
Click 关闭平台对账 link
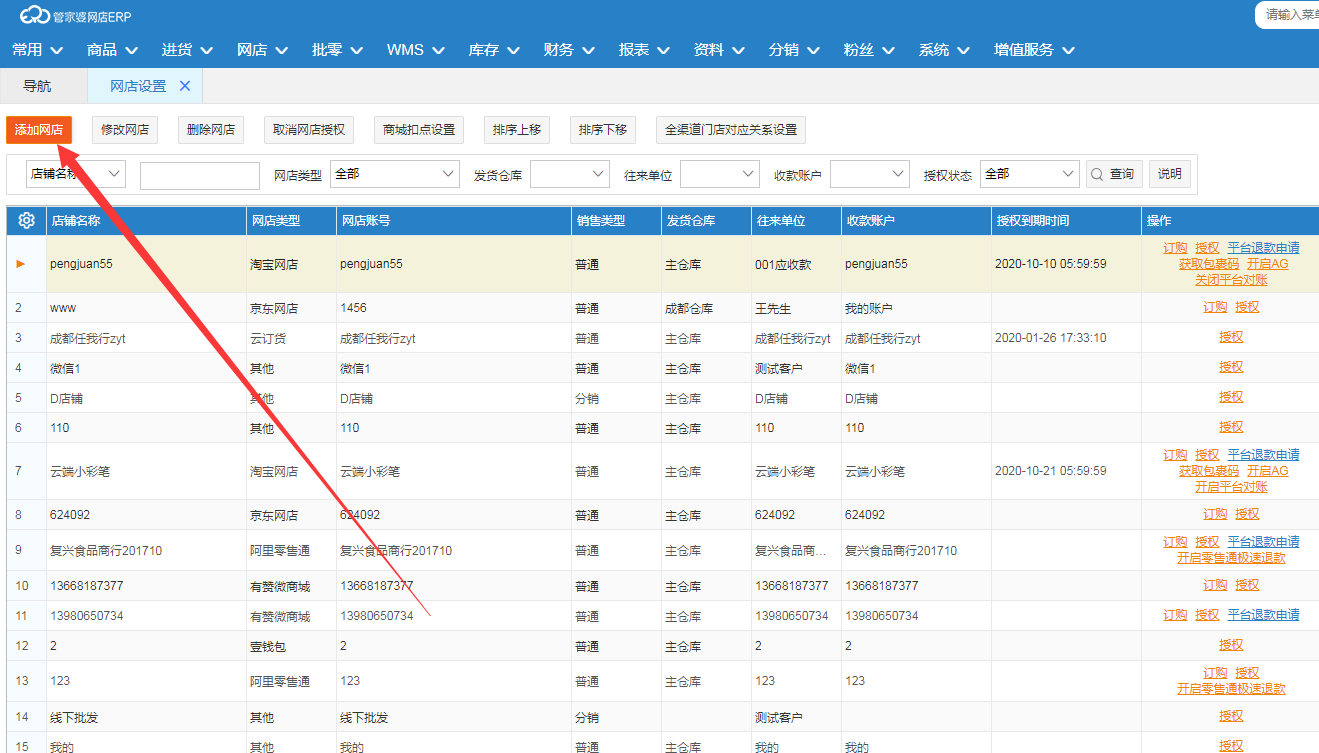pyautogui.click(x=1231, y=280)
